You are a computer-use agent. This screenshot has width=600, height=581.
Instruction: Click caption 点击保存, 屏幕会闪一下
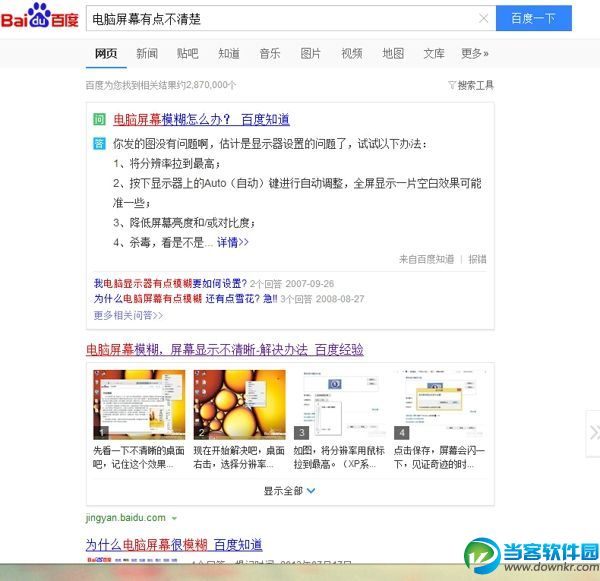(x=439, y=457)
